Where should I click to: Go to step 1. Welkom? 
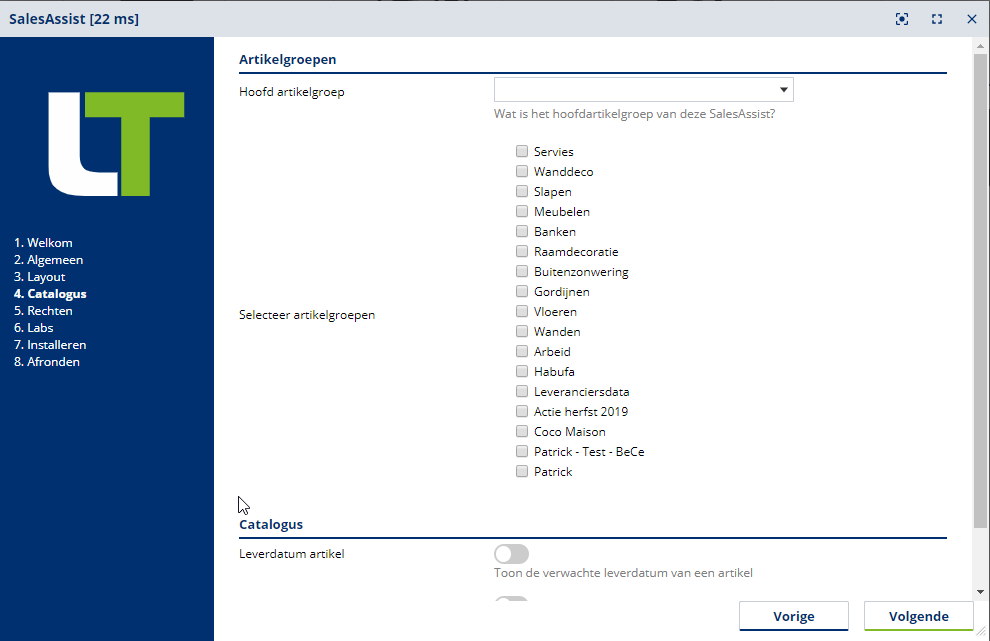click(43, 243)
